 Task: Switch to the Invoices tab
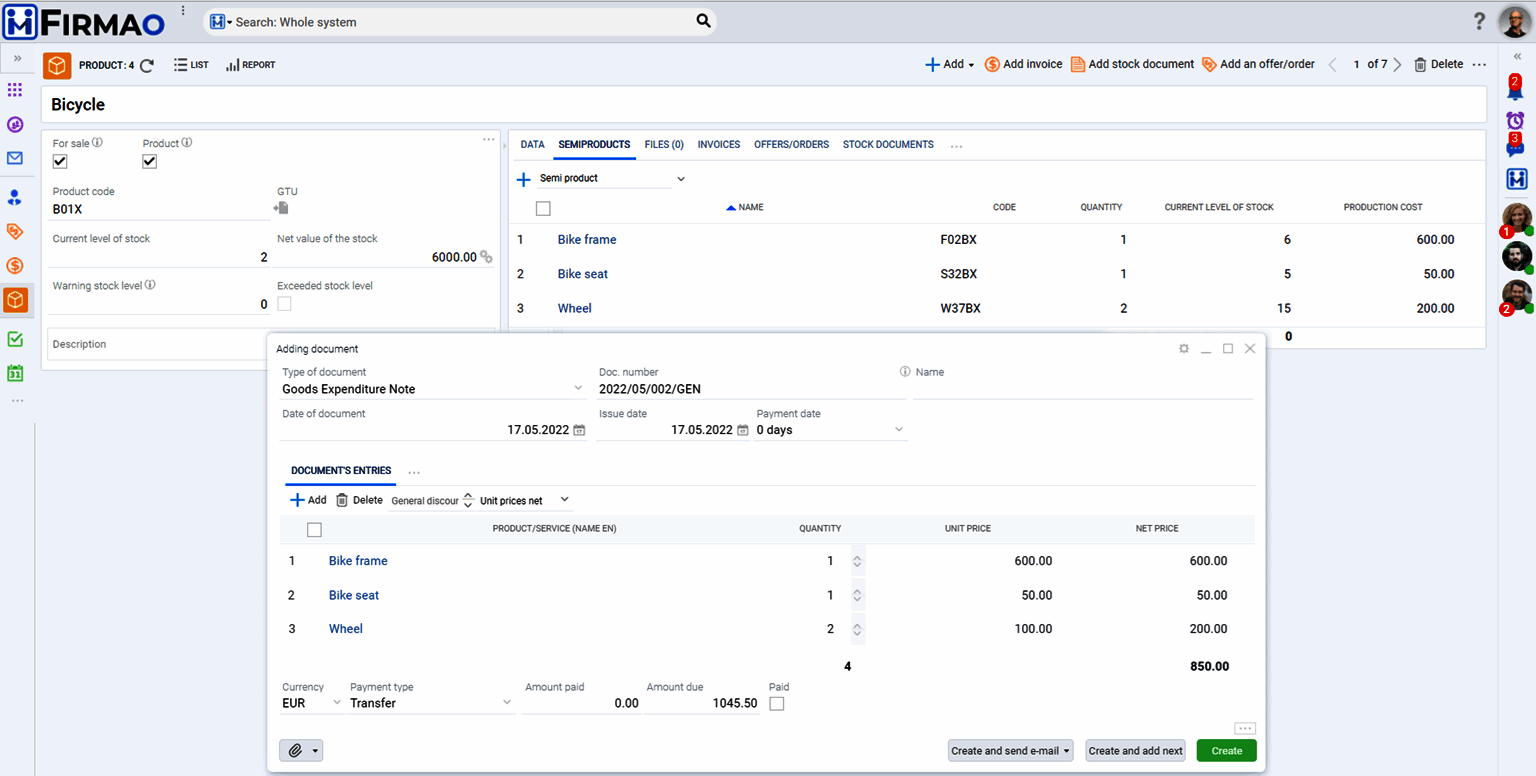click(718, 145)
